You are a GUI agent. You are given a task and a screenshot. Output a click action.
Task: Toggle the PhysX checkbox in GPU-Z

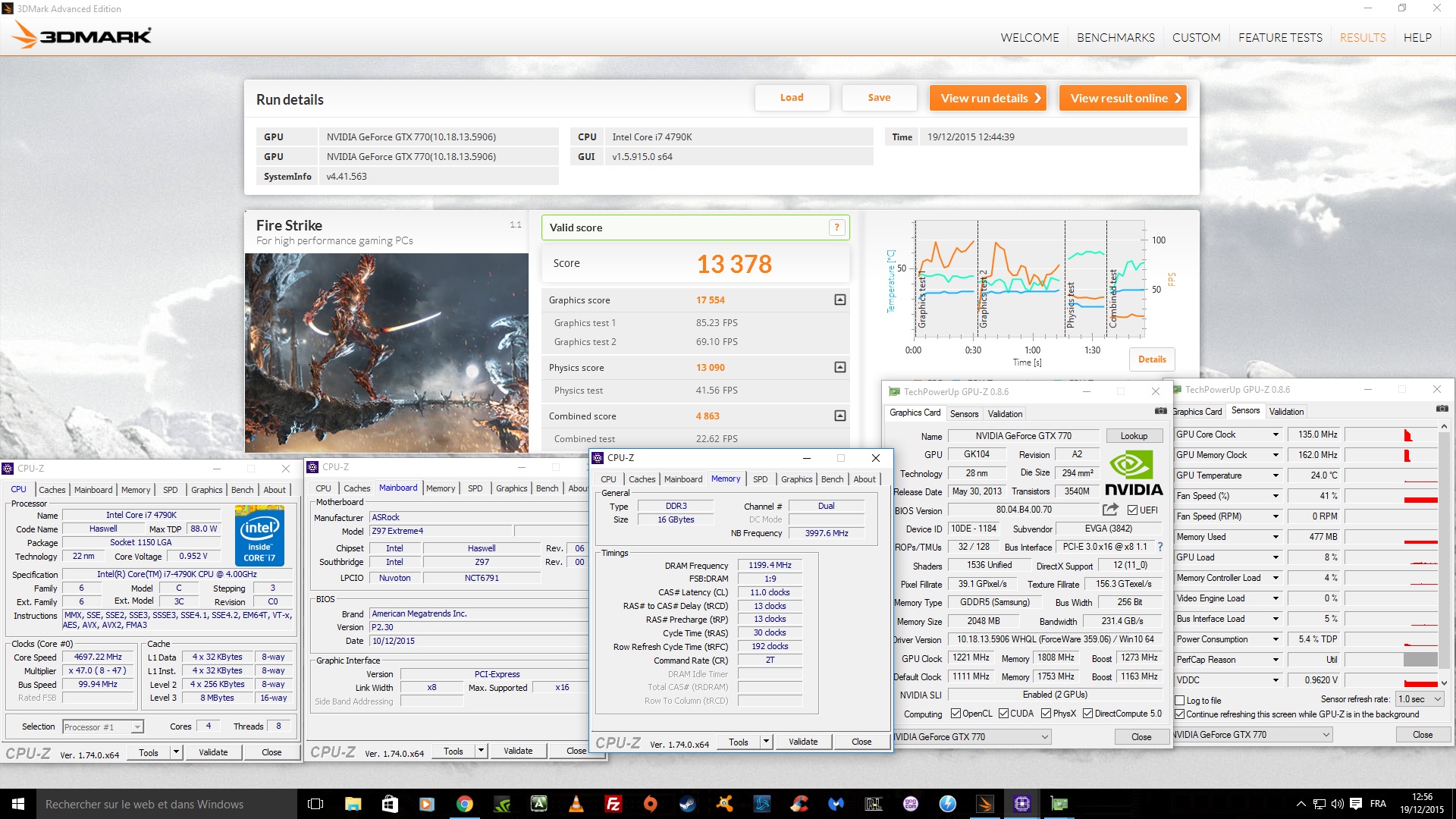1046,714
